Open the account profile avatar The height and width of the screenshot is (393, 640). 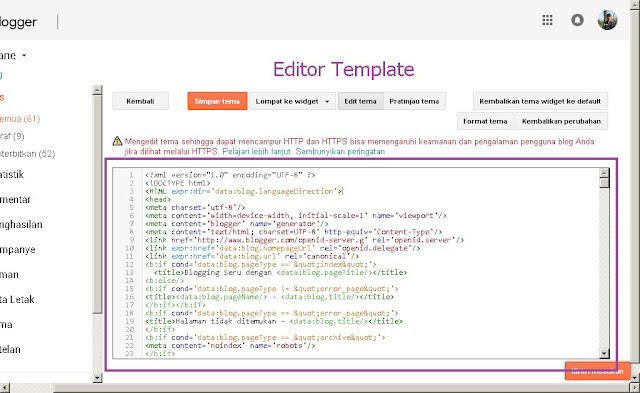point(607,20)
